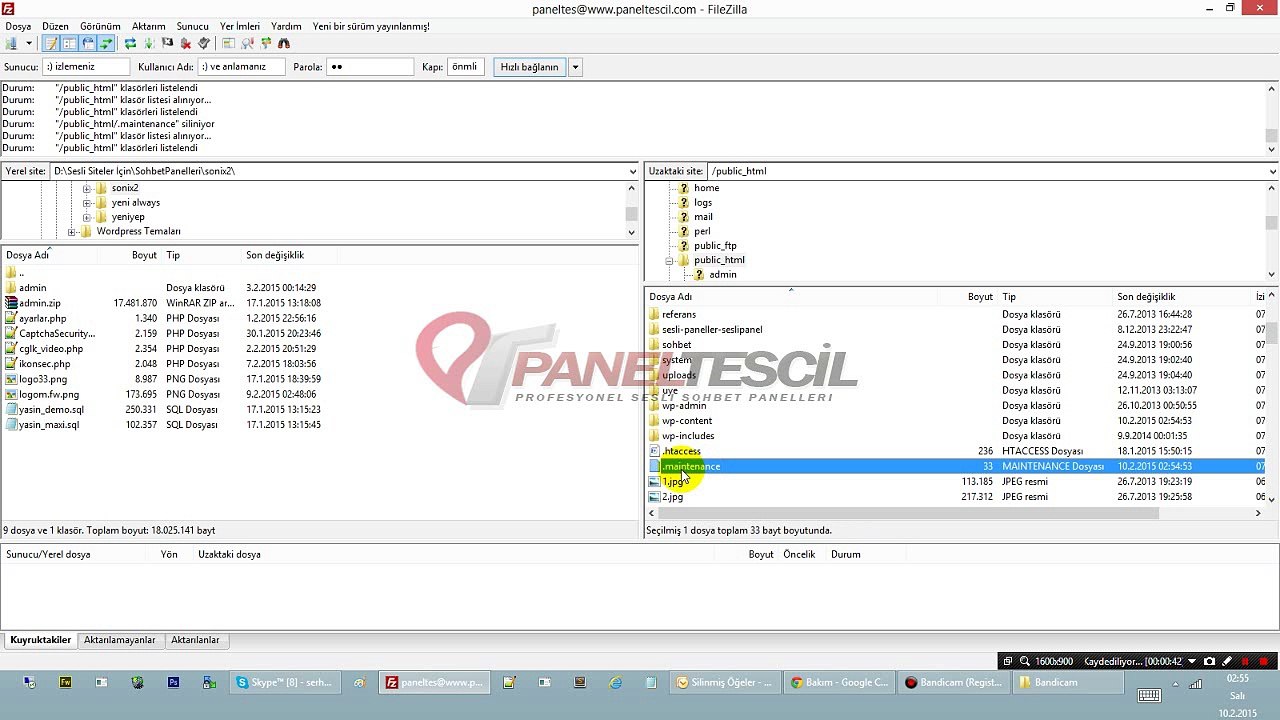Toggle transfer queue display

[106, 43]
